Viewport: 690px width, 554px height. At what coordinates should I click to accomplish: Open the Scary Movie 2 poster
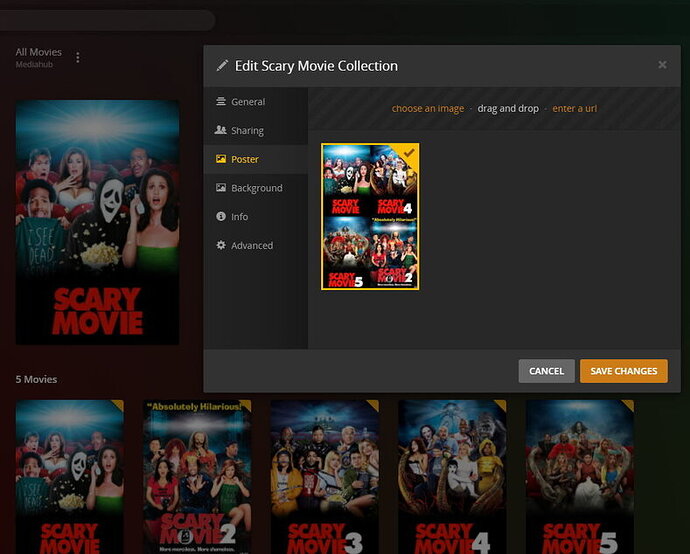click(197, 477)
